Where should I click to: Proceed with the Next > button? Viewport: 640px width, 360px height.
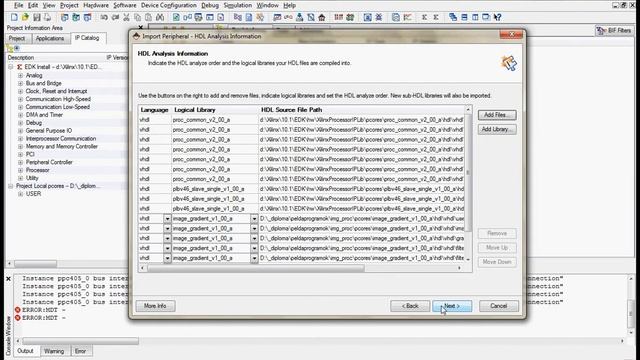452,306
